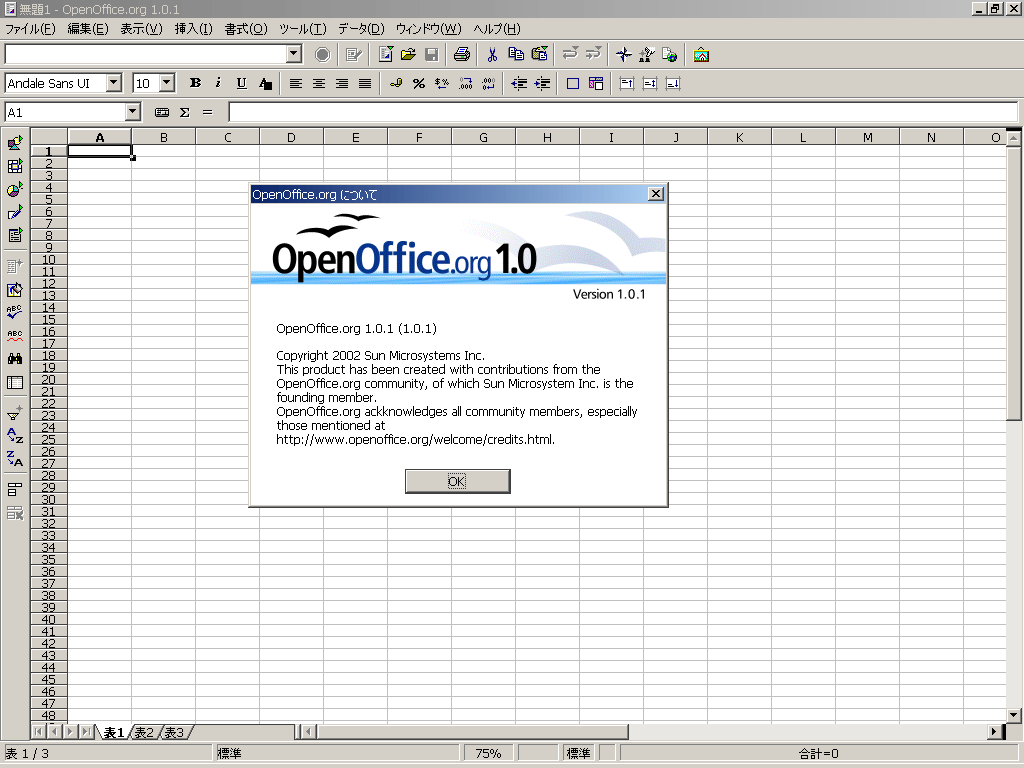Toggle Italic formatting
Image resolution: width=1024 pixels, height=768 pixels.
(218, 84)
